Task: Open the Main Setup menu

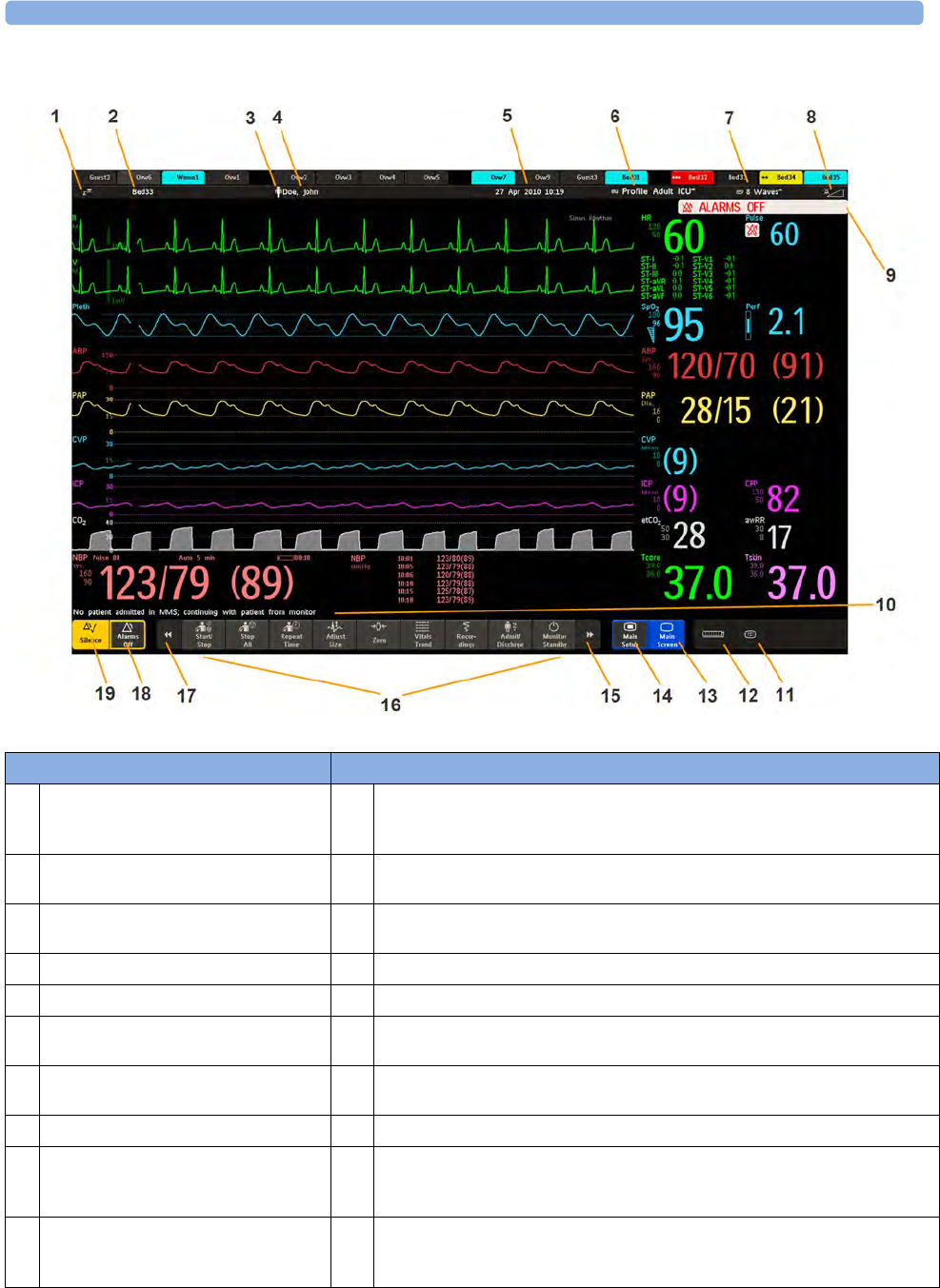Action: [630, 635]
